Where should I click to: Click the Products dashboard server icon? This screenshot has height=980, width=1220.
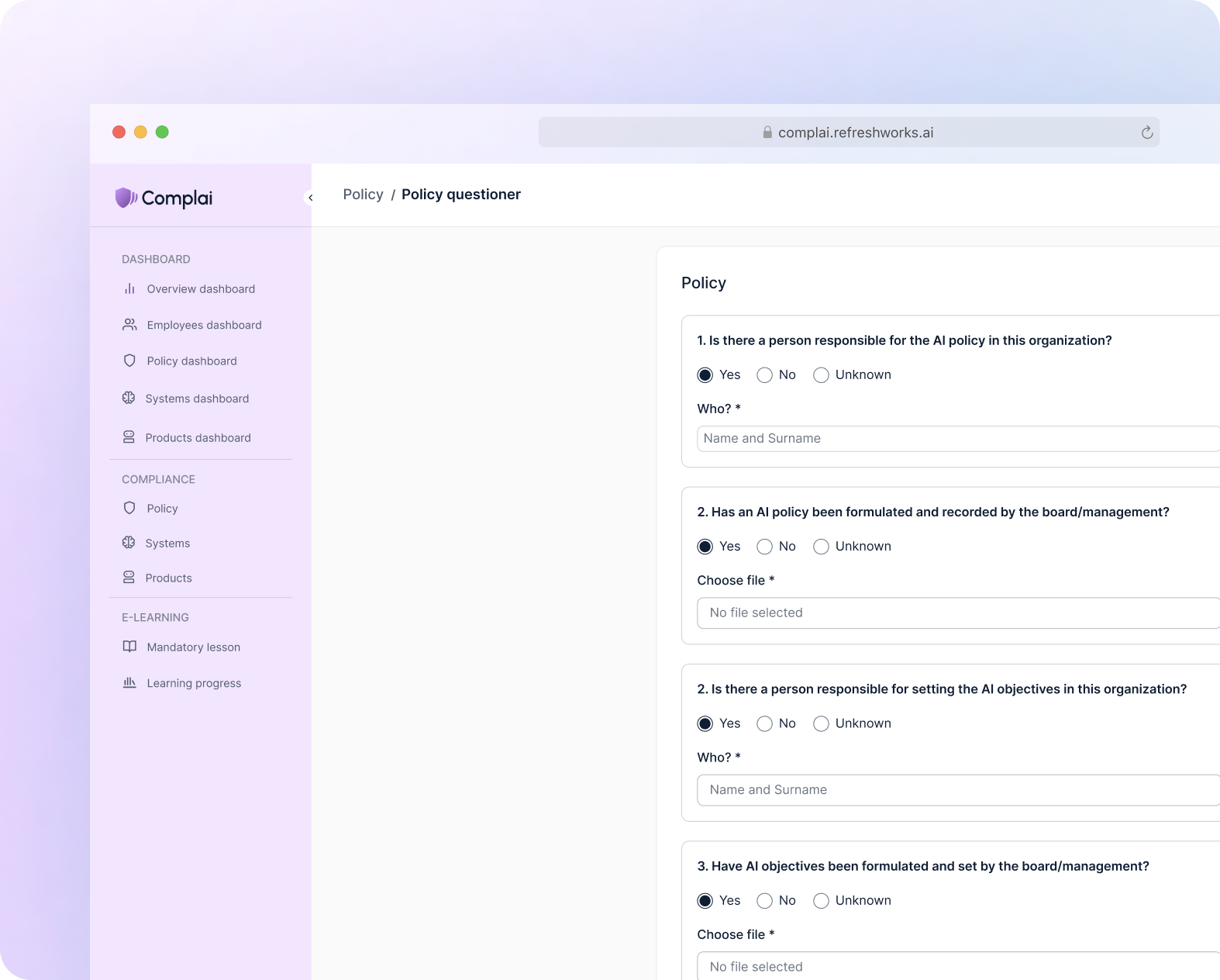[129, 438]
